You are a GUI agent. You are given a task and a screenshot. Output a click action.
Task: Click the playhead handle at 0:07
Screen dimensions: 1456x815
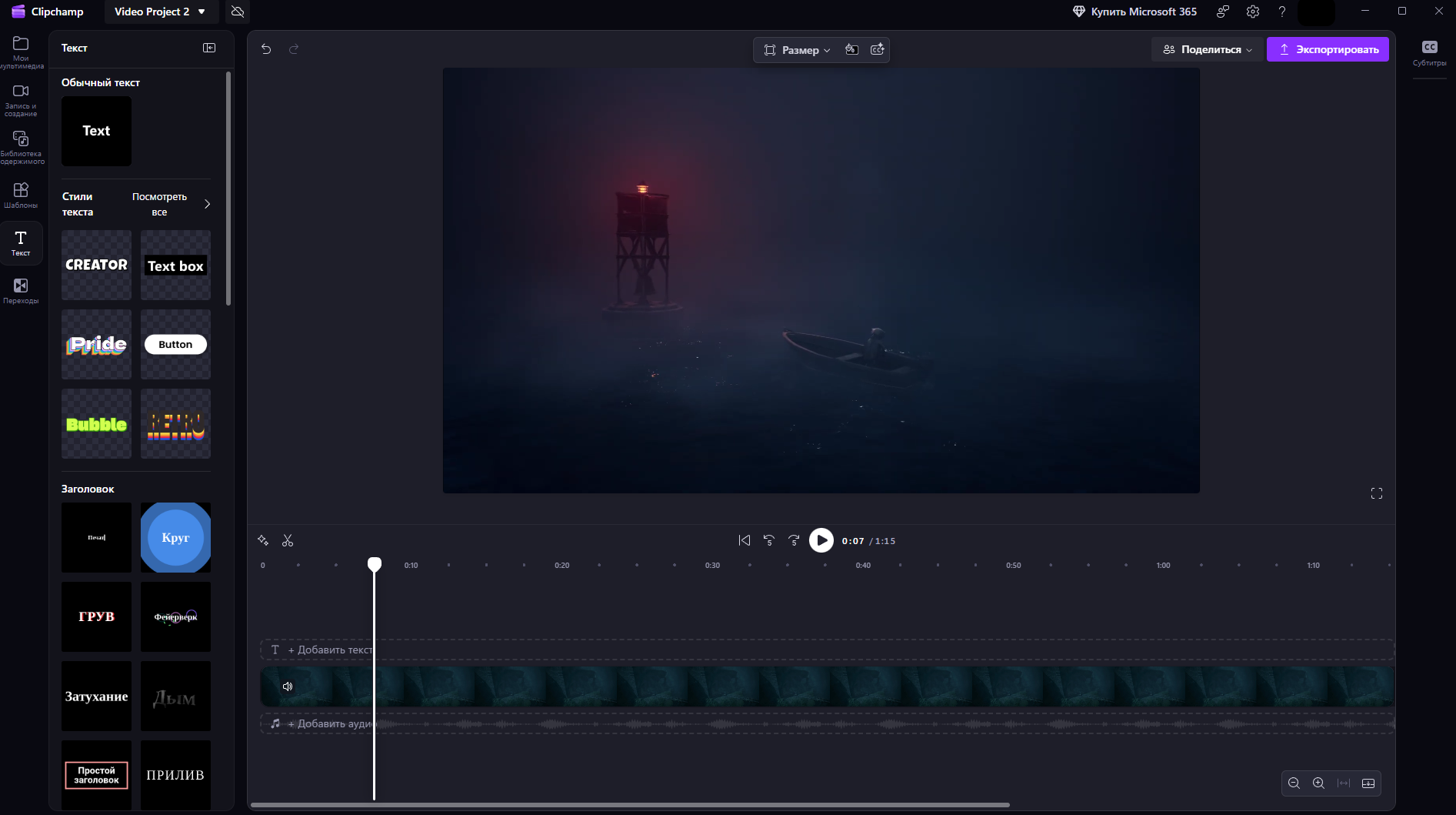[375, 564]
